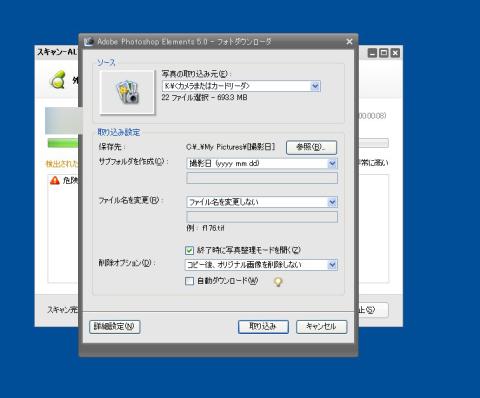
Task: Click the example filename f176.tif text
Action: click(205, 228)
